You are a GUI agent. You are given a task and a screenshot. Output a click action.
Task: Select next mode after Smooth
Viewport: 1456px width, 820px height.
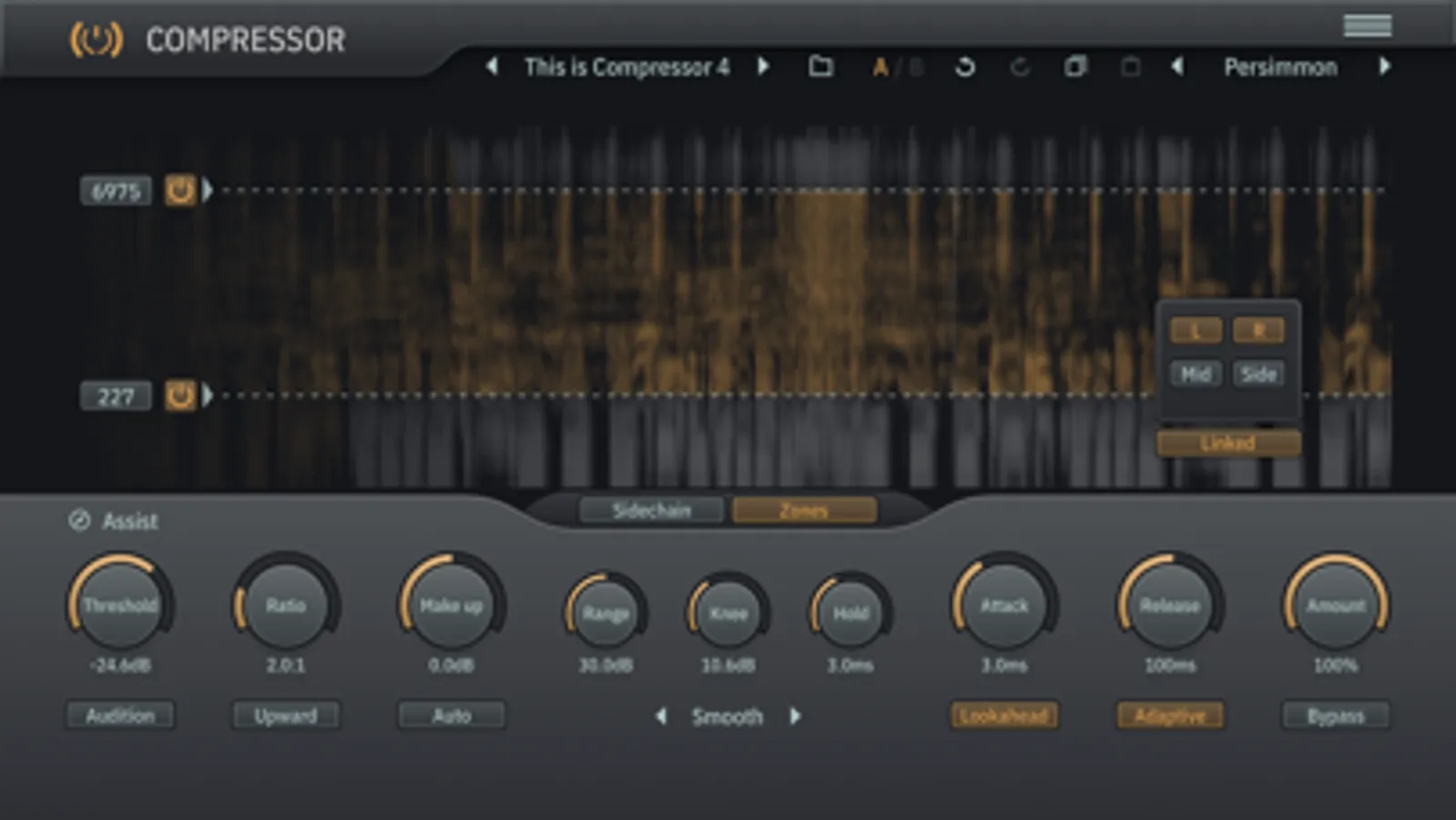[x=795, y=717]
